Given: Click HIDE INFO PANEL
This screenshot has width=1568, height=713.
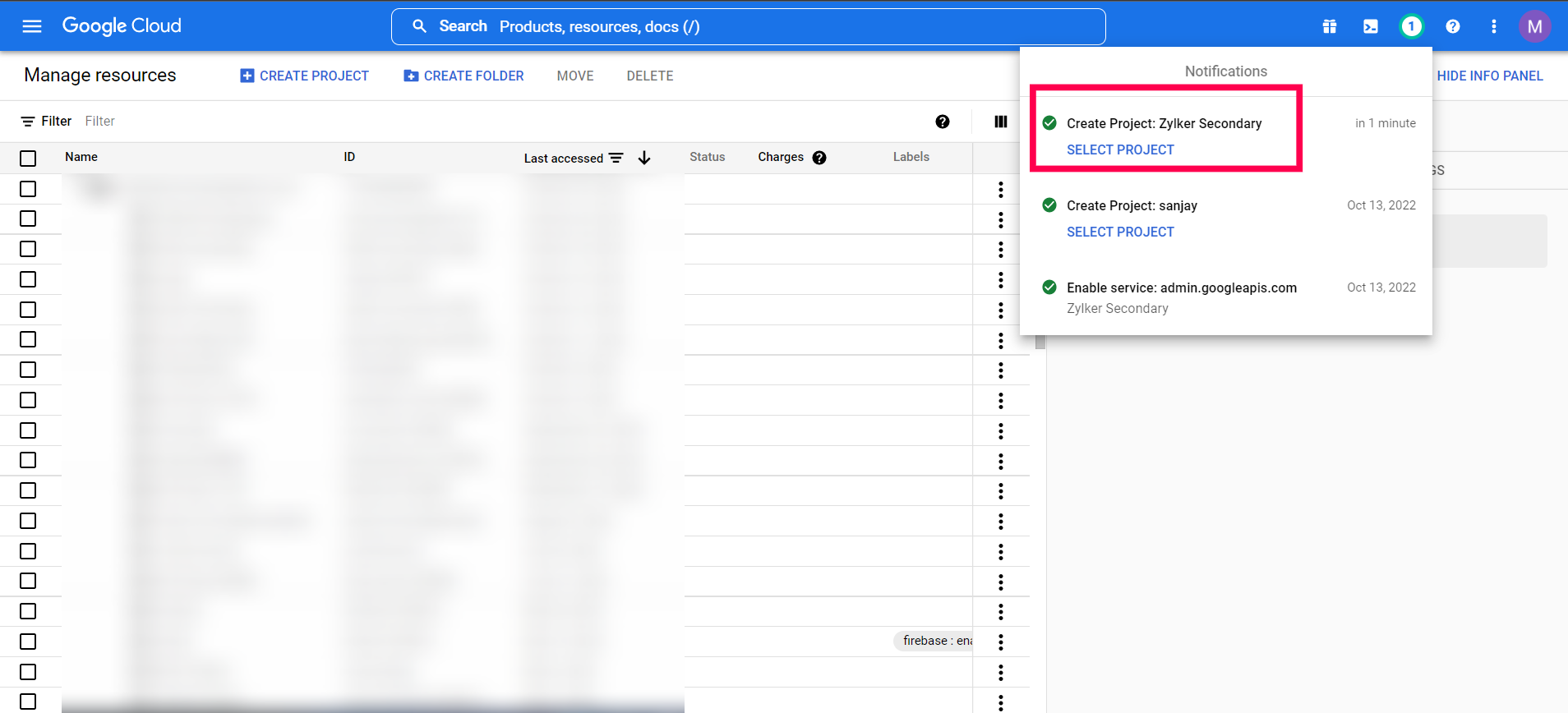Looking at the screenshot, I should [1490, 76].
